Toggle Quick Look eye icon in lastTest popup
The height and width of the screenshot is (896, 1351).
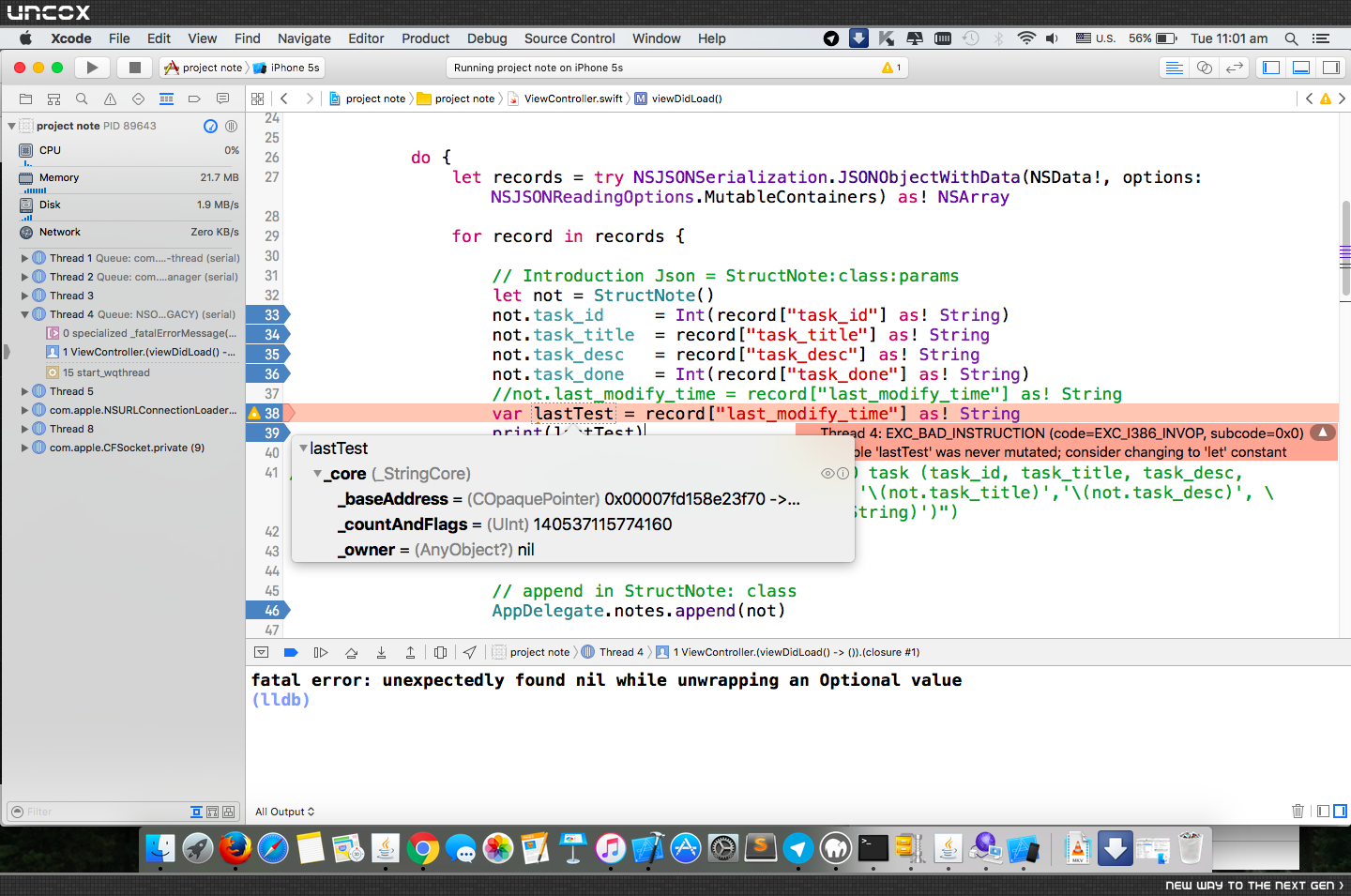(827, 474)
